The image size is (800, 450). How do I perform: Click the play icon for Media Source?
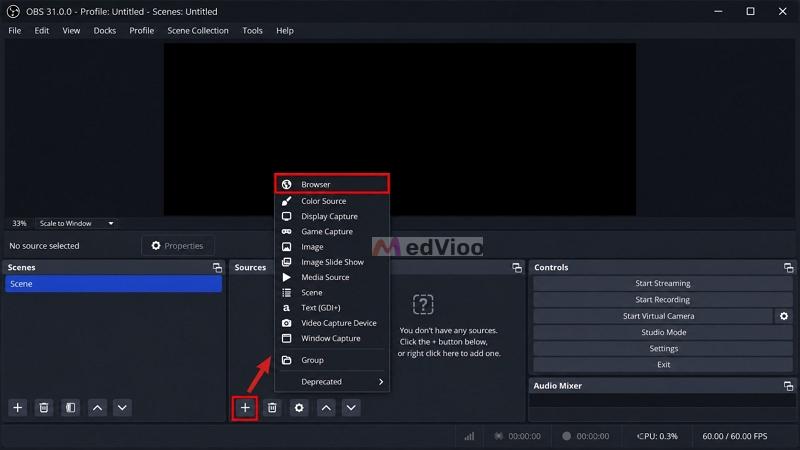pos(287,277)
